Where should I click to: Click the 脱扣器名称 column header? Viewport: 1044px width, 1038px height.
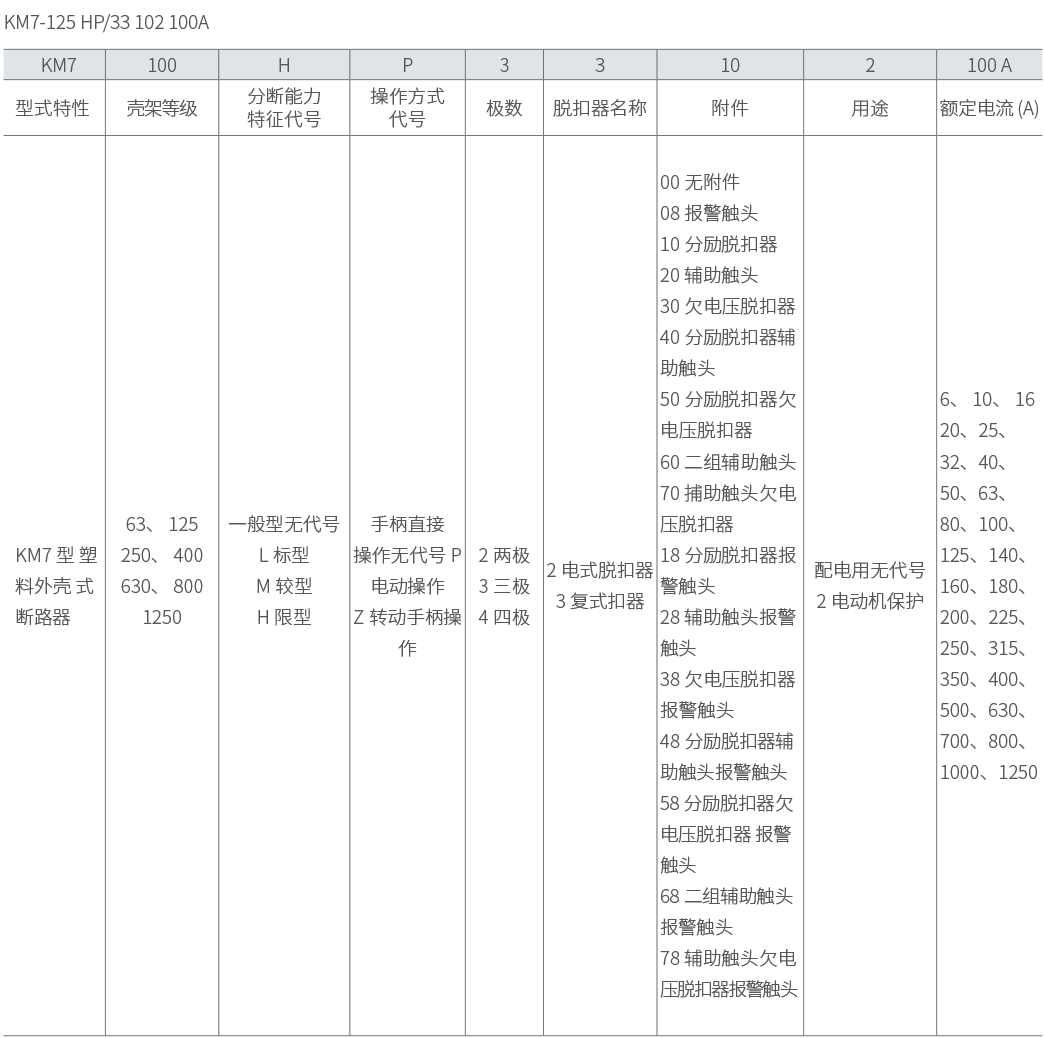click(x=600, y=109)
